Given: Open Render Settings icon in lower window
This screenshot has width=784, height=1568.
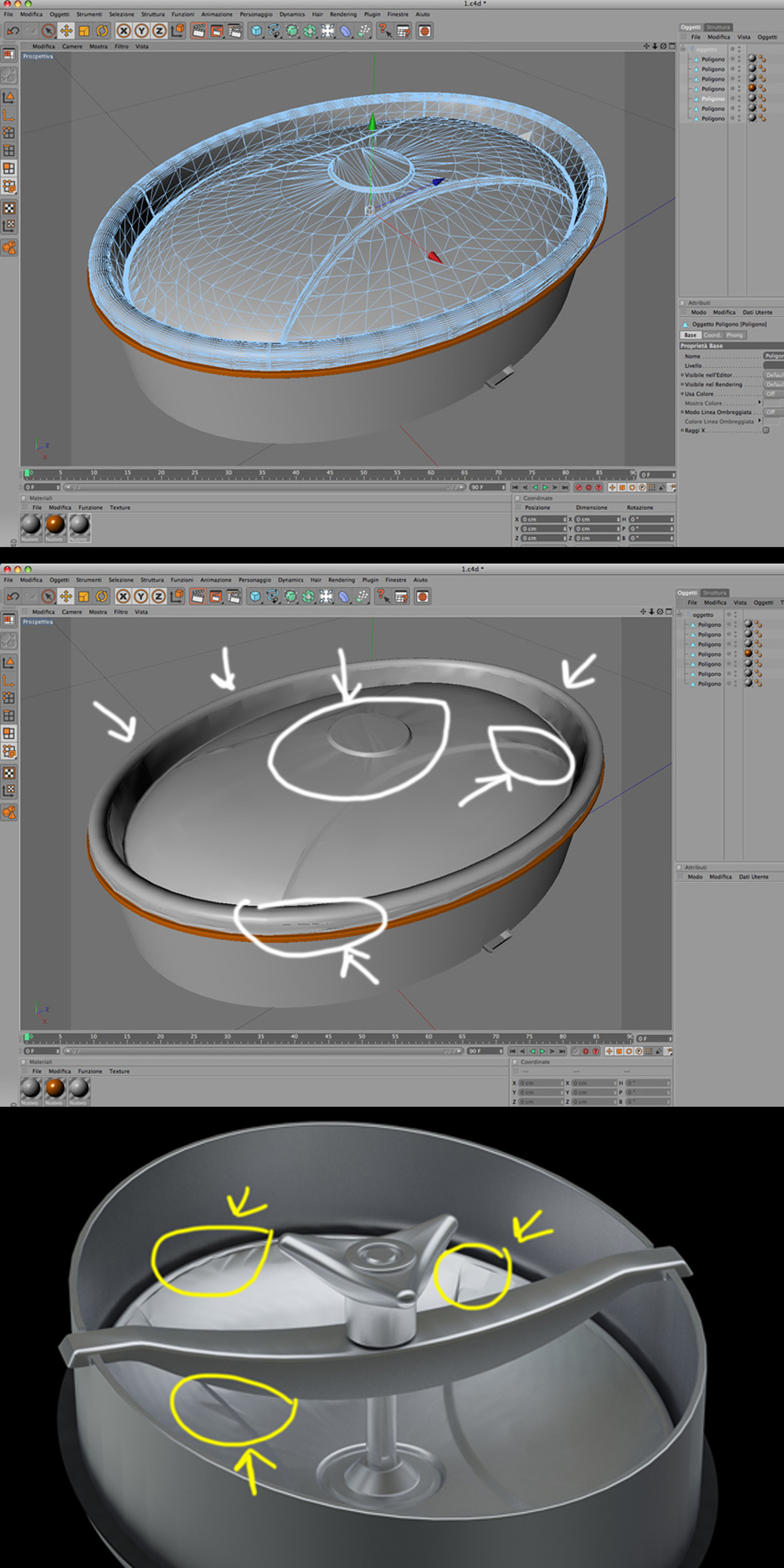Looking at the screenshot, I should [x=233, y=596].
